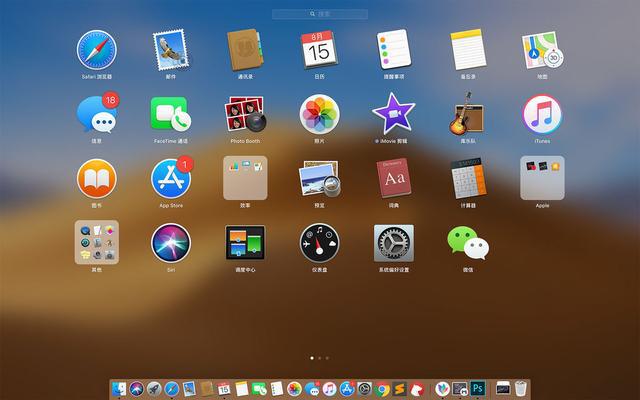This screenshot has width=640, height=400.
Task: Launch iMovie from Launchpad
Action: click(x=393, y=113)
